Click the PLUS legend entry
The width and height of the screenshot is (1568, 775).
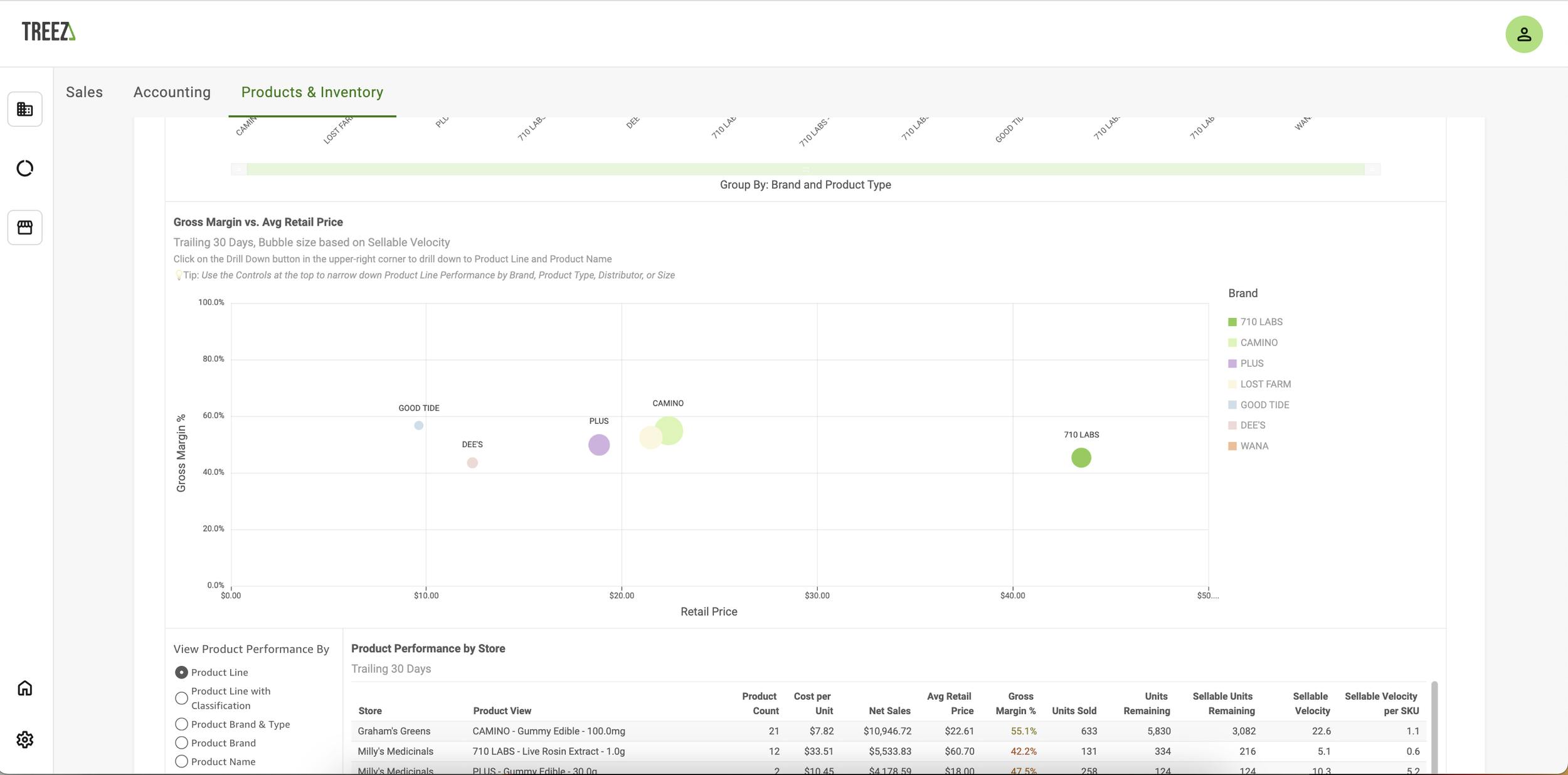(x=1251, y=363)
